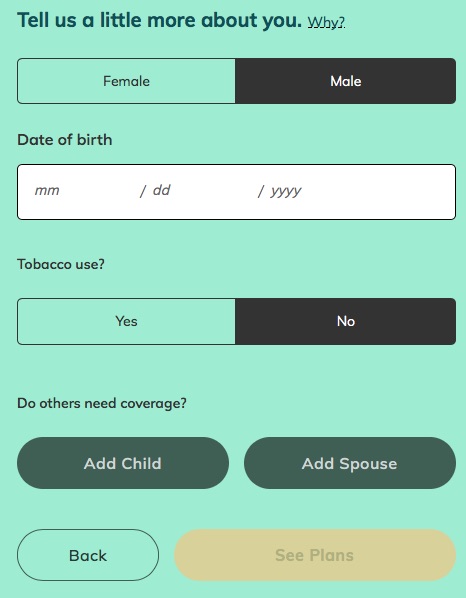Screen dimensions: 466x598
Task: Add a child to coverage
Action: pyautogui.click(x=123, y=463)
